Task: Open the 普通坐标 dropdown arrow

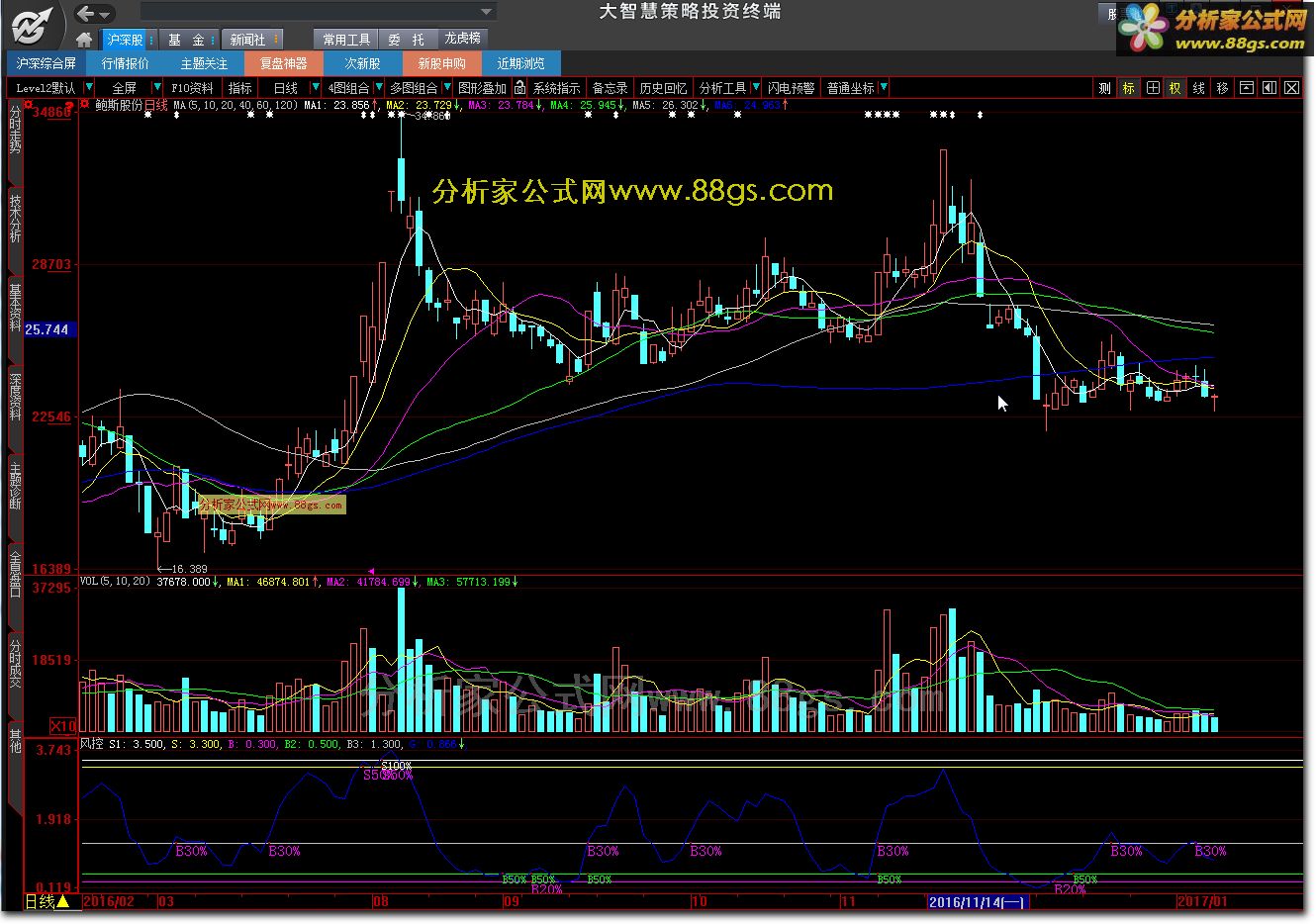Action: tap(883, 88)
